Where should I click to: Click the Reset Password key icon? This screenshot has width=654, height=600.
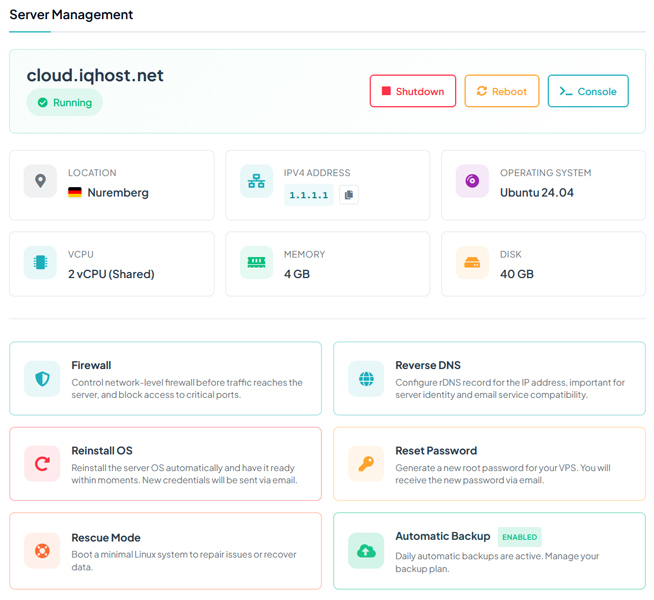click(365, 464)
